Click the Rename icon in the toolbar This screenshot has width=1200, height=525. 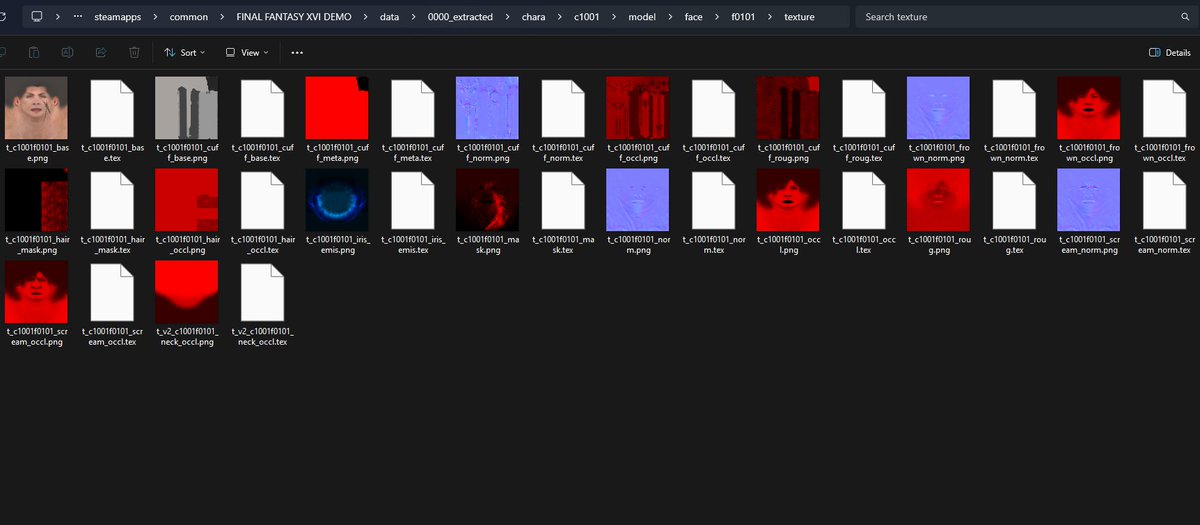67,52
